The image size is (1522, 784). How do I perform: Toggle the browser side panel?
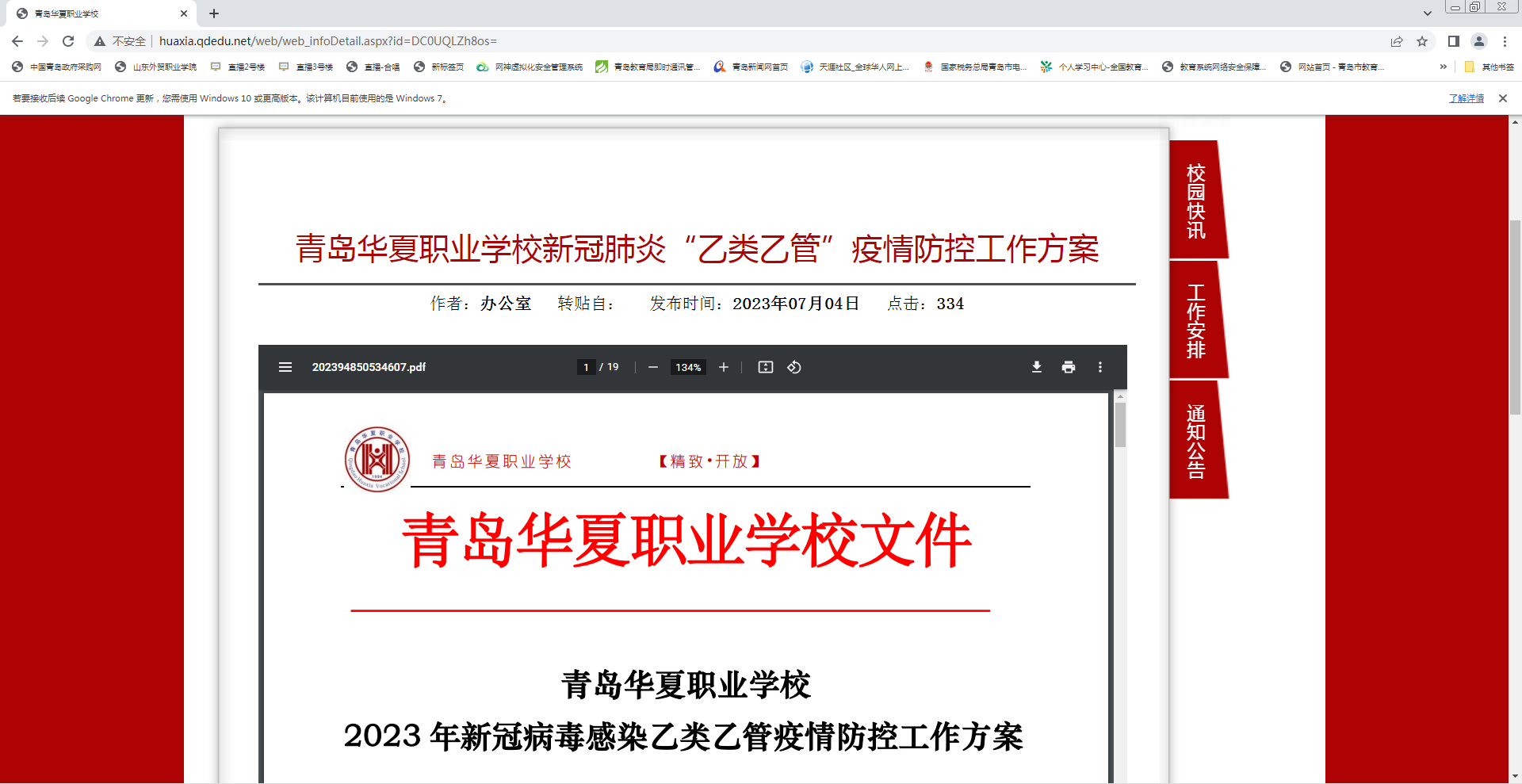(1453, 41)
